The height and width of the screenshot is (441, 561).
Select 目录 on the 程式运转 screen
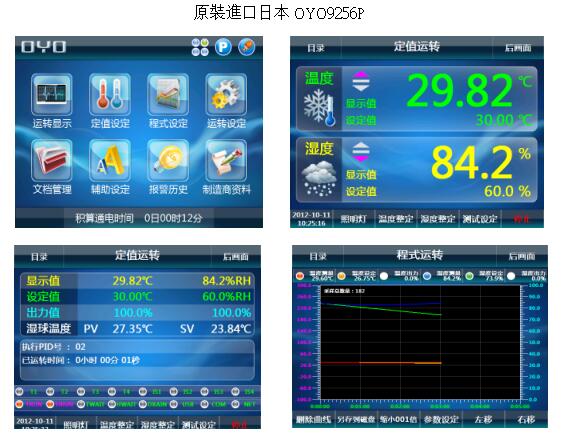click(x=318, y=256)
